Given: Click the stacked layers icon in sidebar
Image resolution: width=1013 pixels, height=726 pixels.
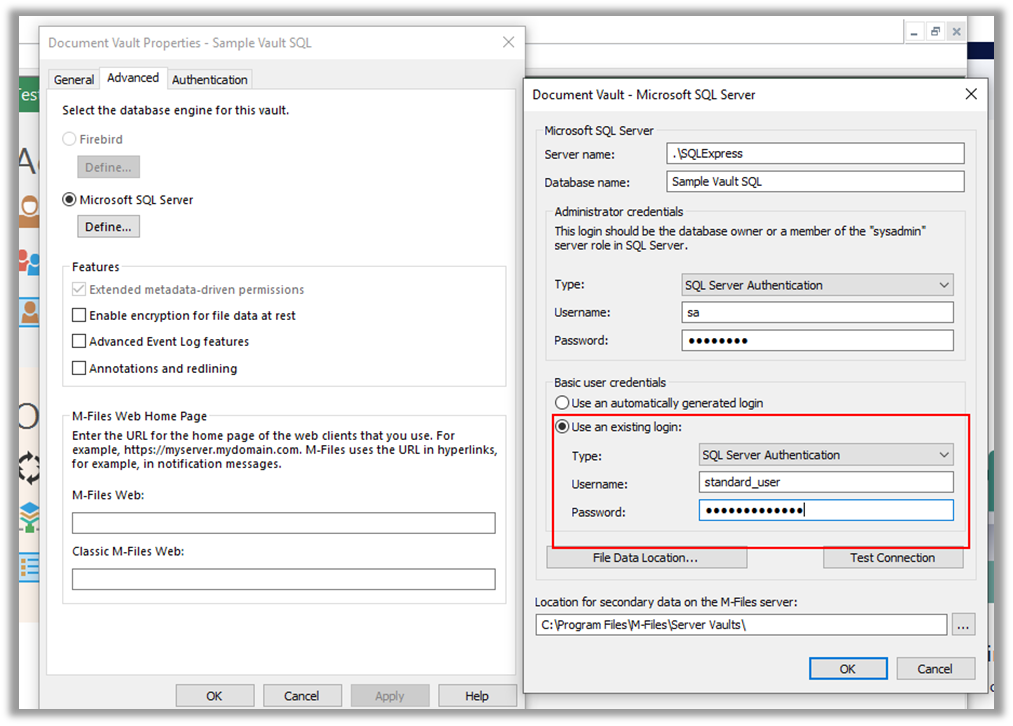Looking at the screenshot, I should tap(28, 517).
